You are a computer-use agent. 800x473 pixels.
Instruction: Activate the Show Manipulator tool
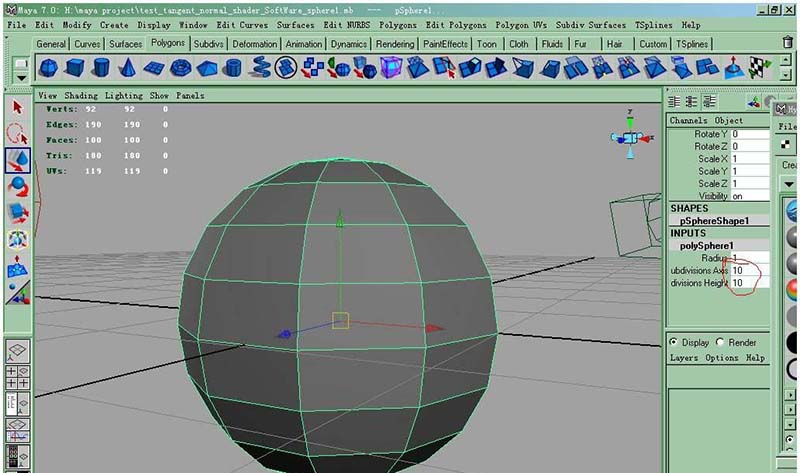[18, 293]
